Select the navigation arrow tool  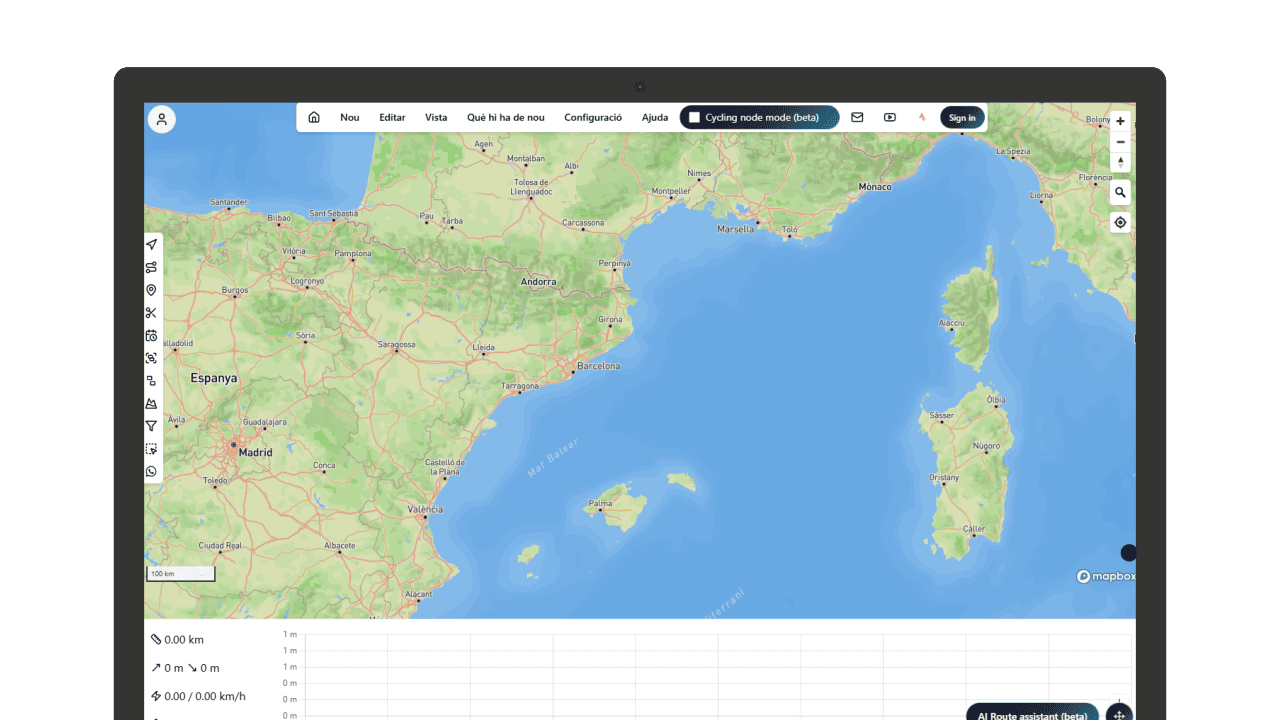coord(151,245)
